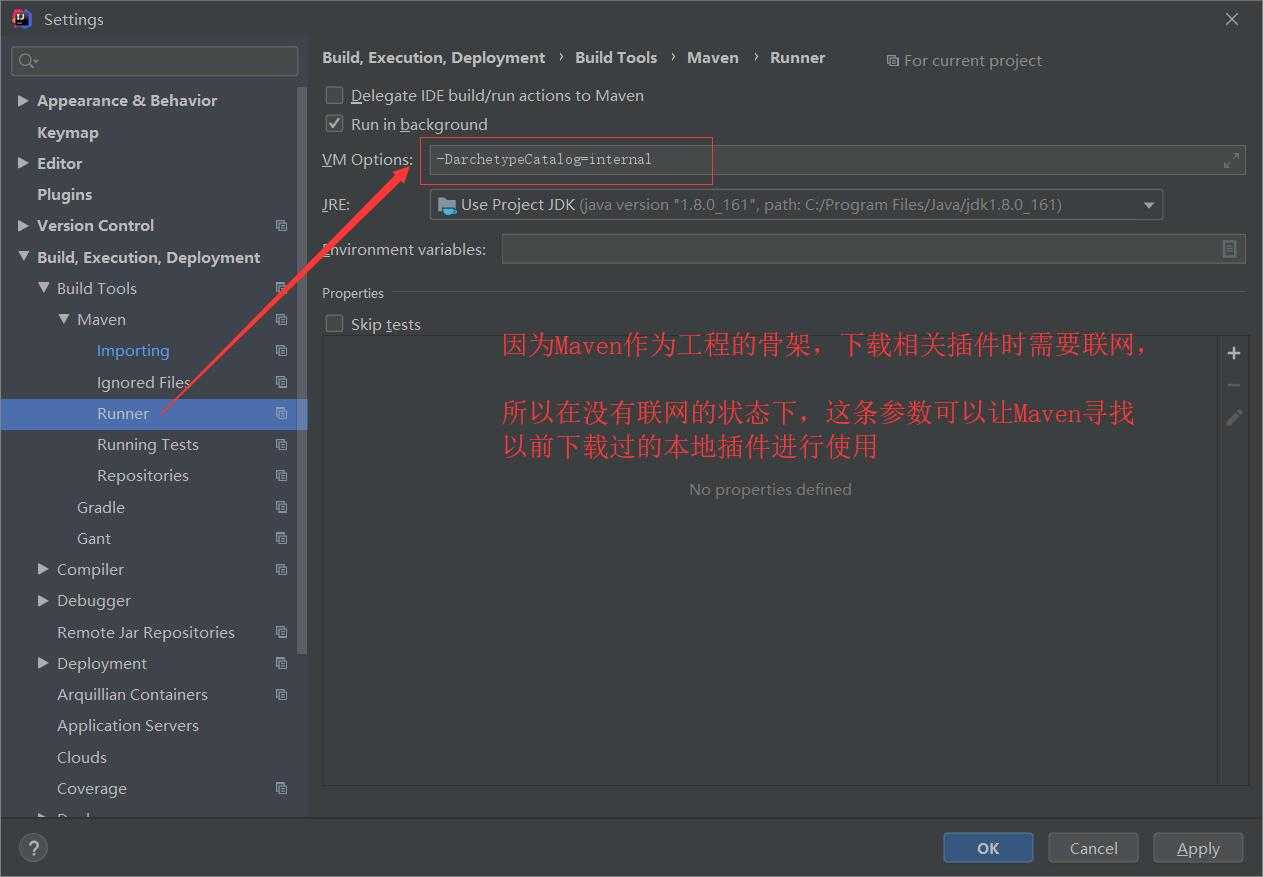Click Build, Execution, Deployment breadcrumb

point(434,58)
